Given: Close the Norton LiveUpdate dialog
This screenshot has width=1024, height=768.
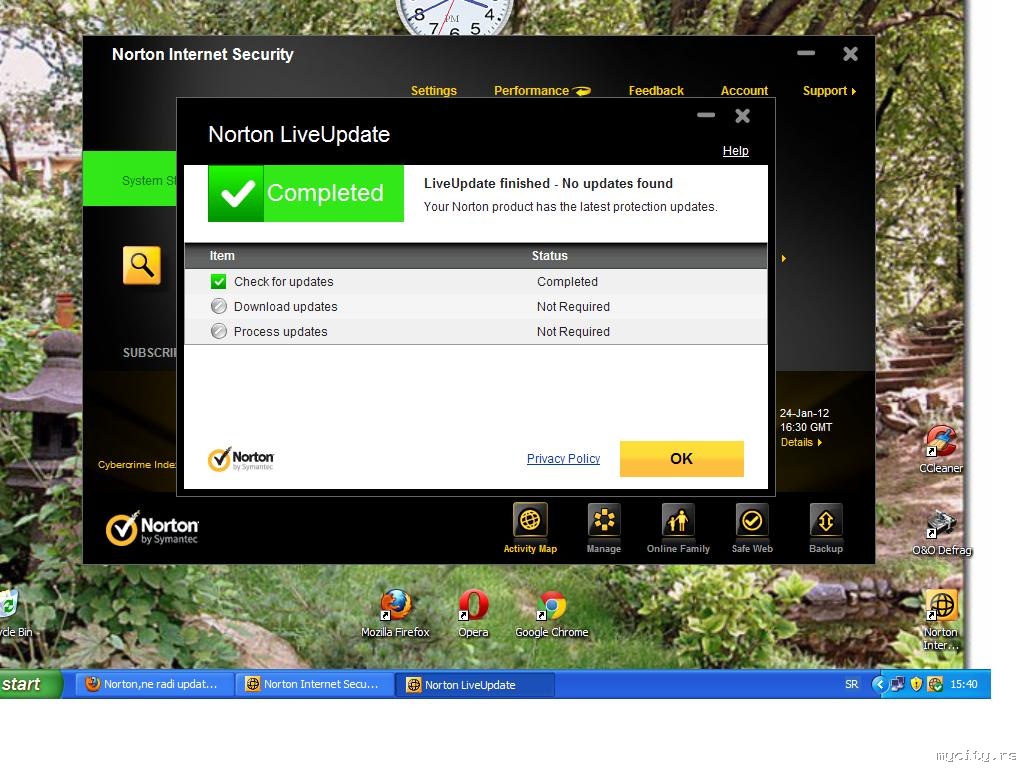Looking at the screenshot, I should point(743,116).
